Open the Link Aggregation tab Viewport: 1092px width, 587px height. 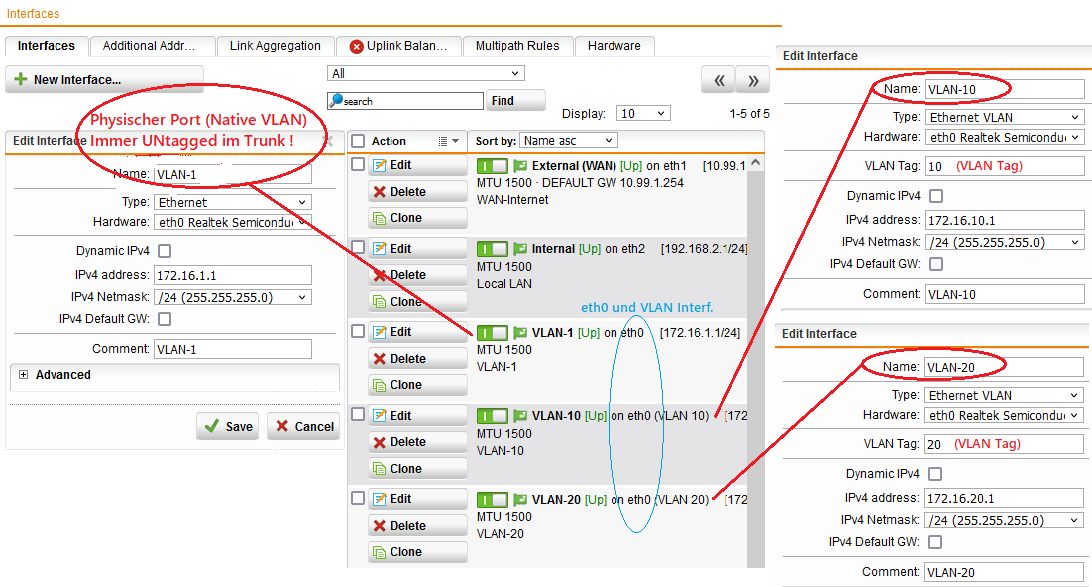[x=275, y=46]
